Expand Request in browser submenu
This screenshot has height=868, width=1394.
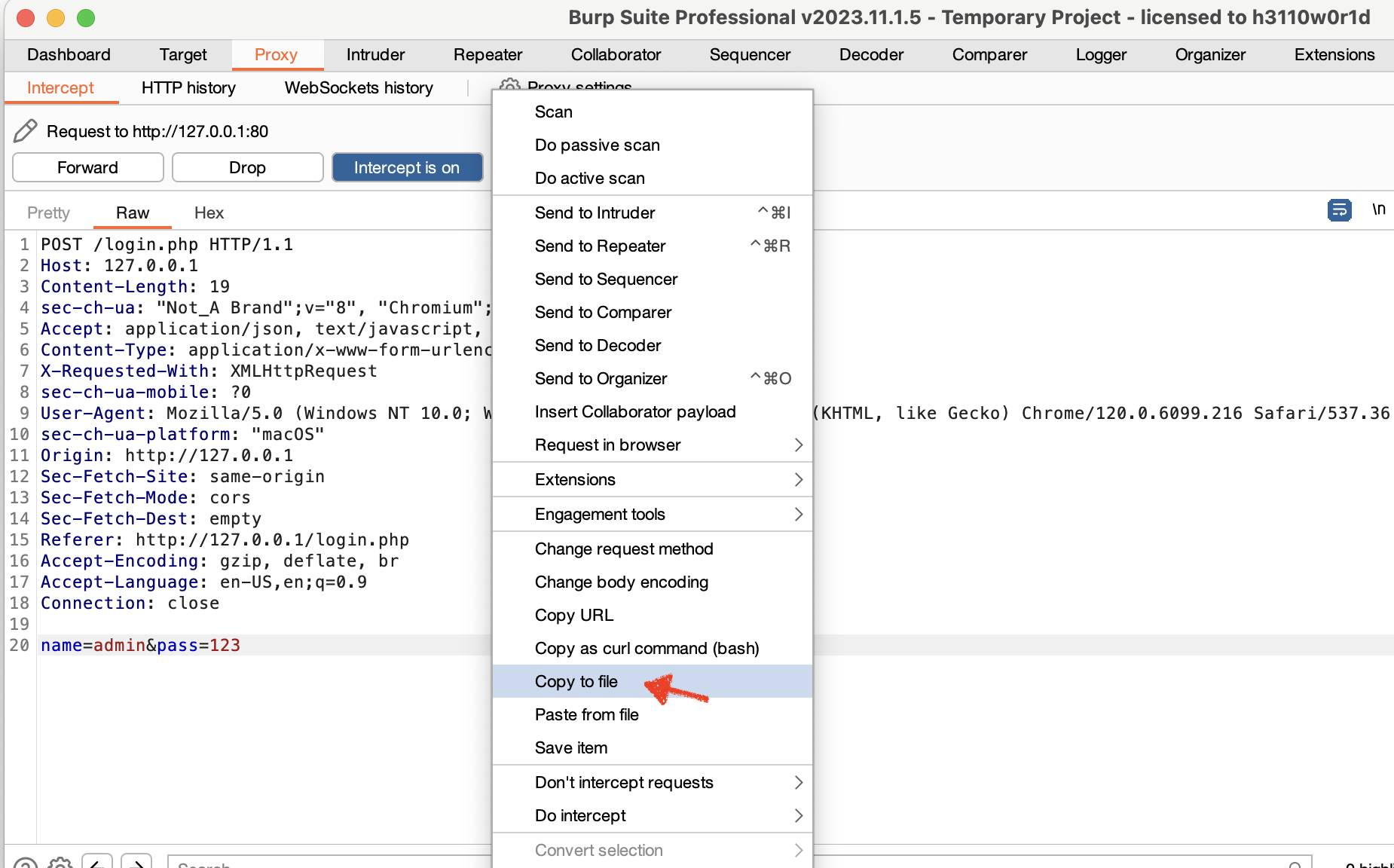pos(653,445)
